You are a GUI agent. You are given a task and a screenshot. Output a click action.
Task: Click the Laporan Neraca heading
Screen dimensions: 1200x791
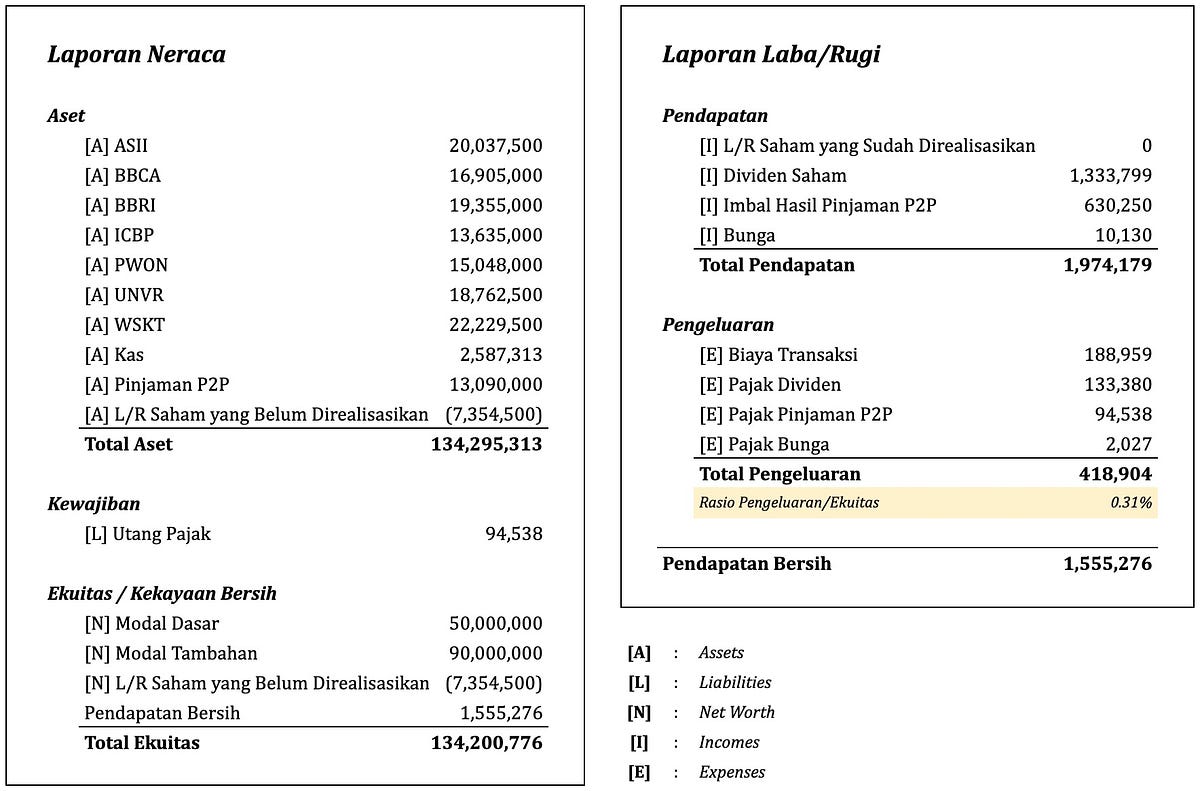(136, 54)
